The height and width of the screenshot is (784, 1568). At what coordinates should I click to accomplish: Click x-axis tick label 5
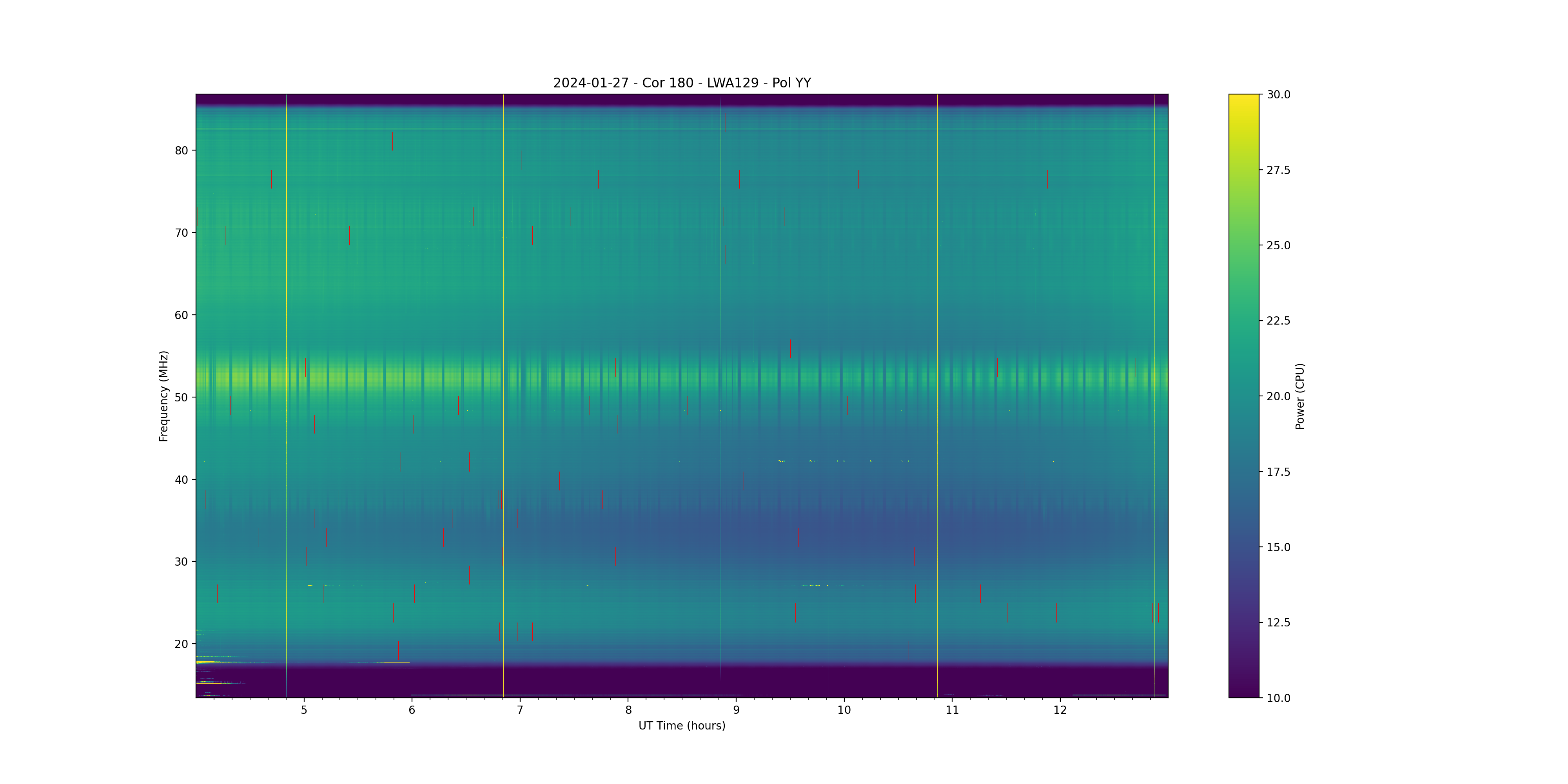coord(304,710)
